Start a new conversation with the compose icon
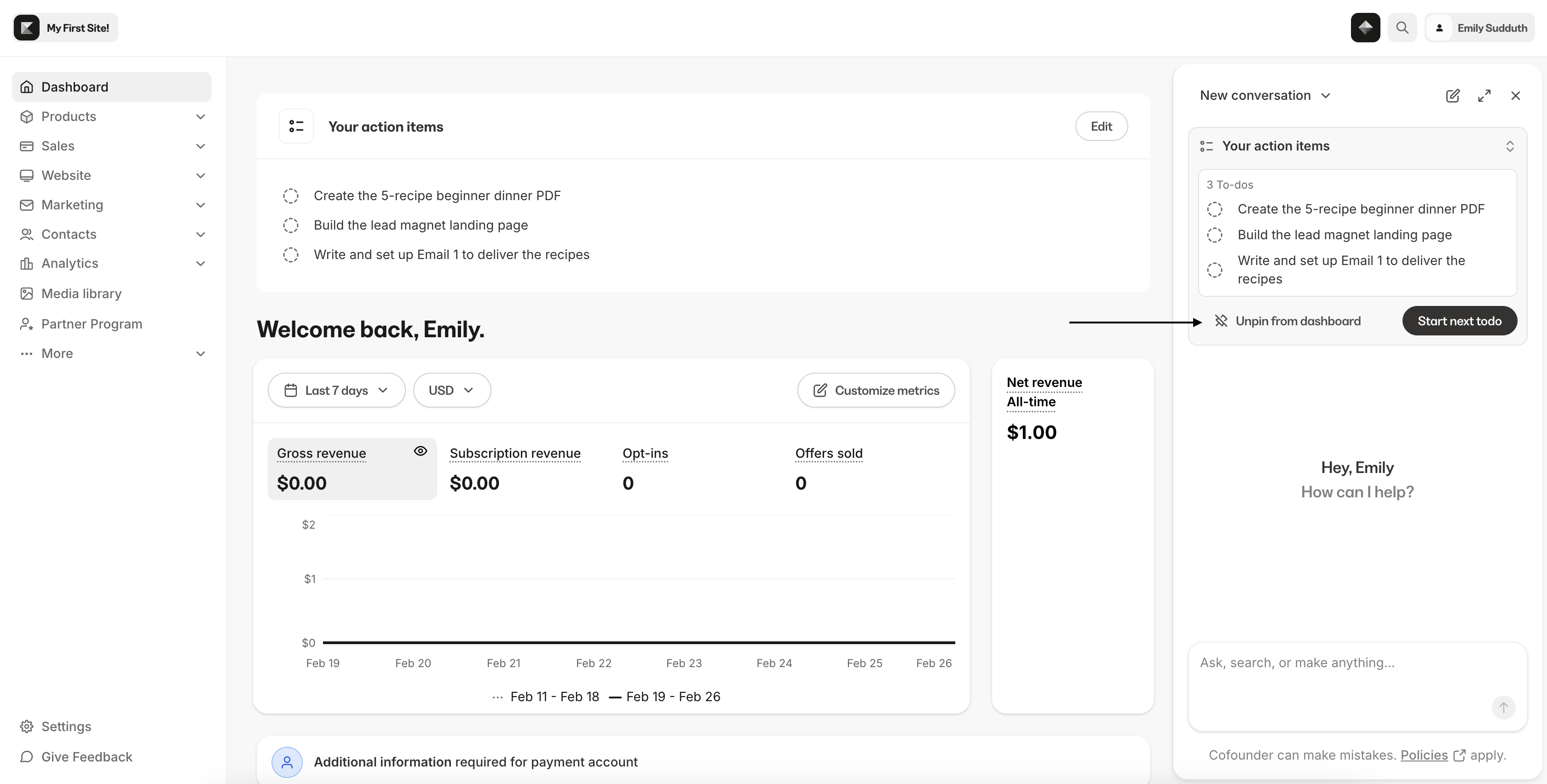Image resolution: width=1547 pixels, height=784 pixels. (x=1453, y=95)
